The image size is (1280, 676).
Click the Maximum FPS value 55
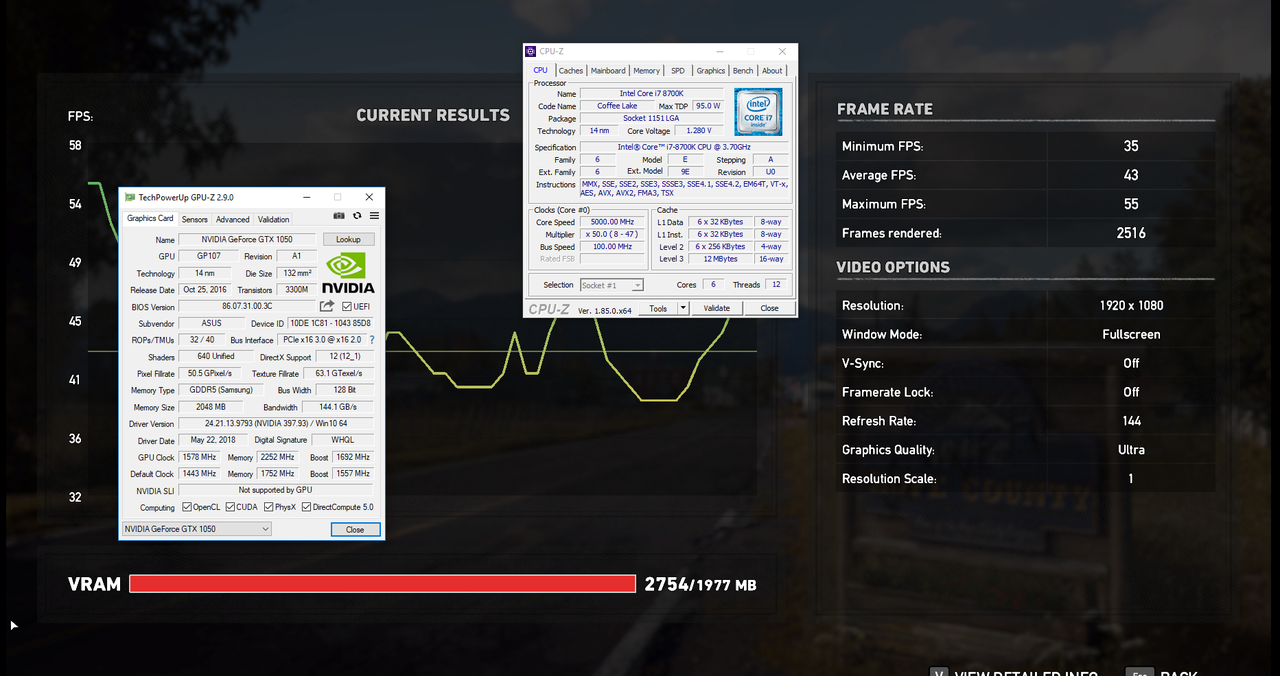click(1131, 204)
